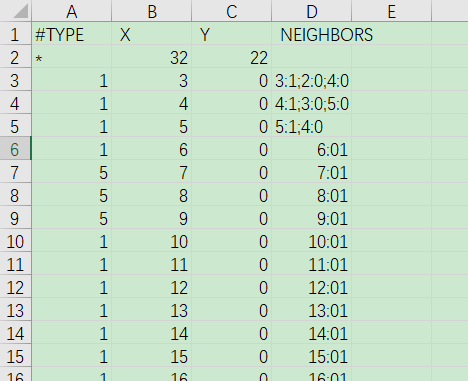The width and height of the screenshot is (468, 381).
Task: Select row 15 header
Action: tap(15, 356)
